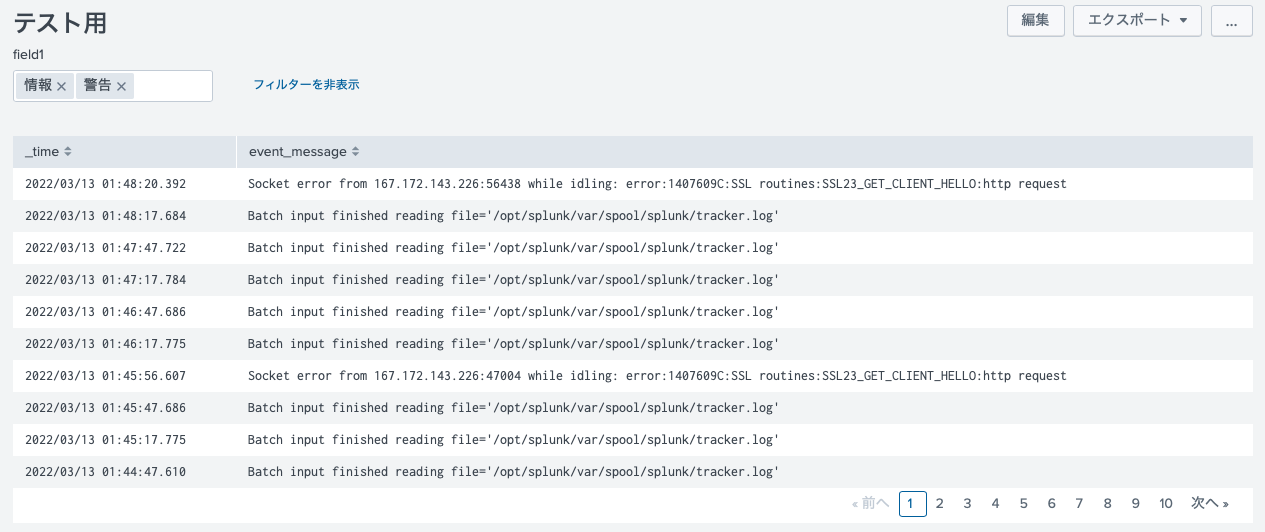Click 前へ previous page link
The image size is (1265, 532).
click(870, 504)
